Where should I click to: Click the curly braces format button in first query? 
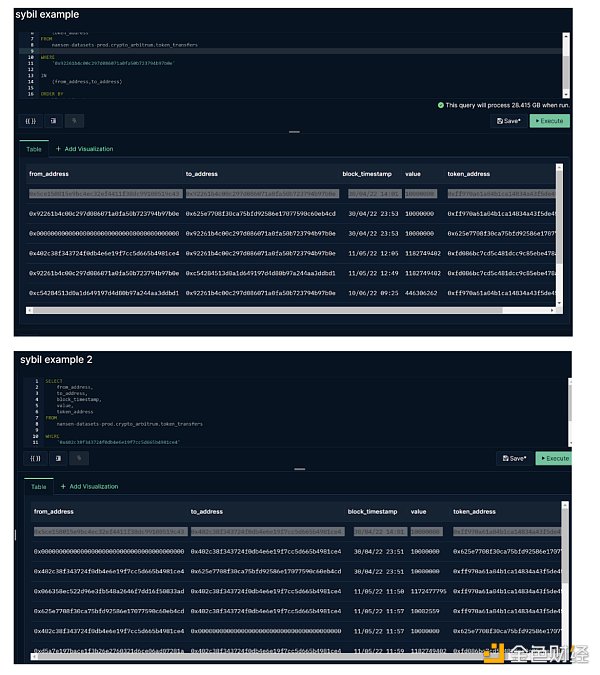pos(31,120)
